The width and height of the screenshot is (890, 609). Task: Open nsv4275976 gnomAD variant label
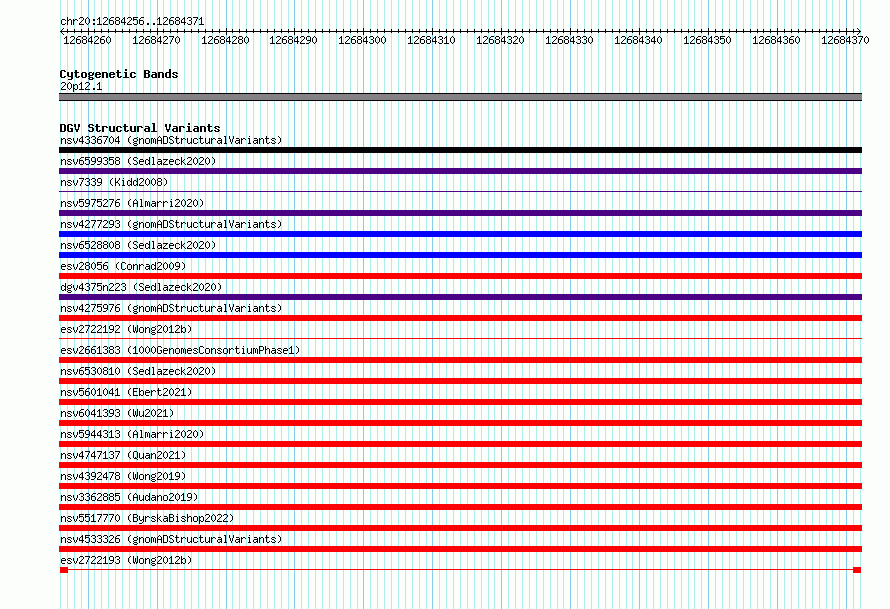click(x=171, y=308)
